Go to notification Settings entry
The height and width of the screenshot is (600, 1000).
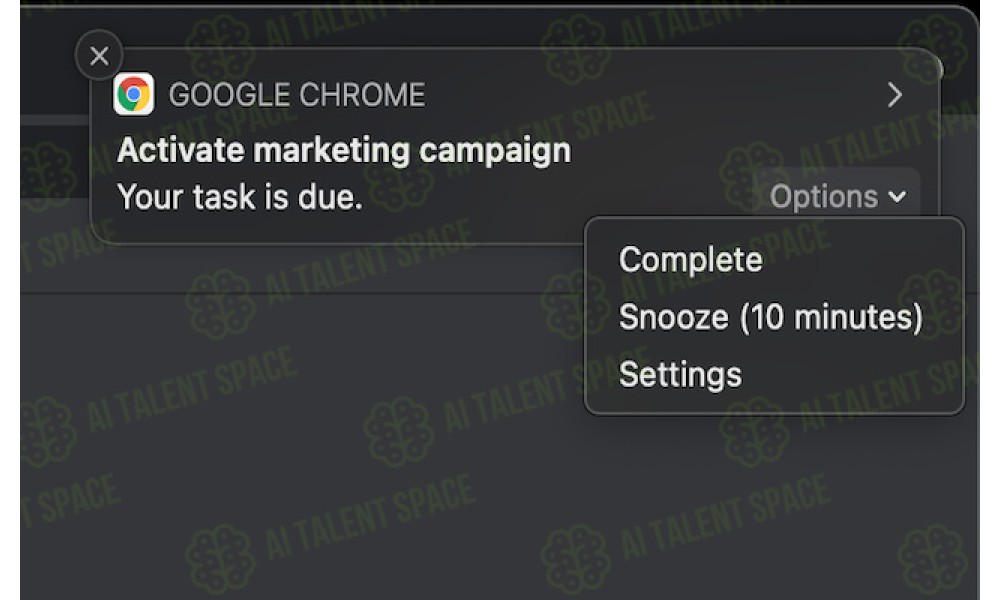[680, 374]
